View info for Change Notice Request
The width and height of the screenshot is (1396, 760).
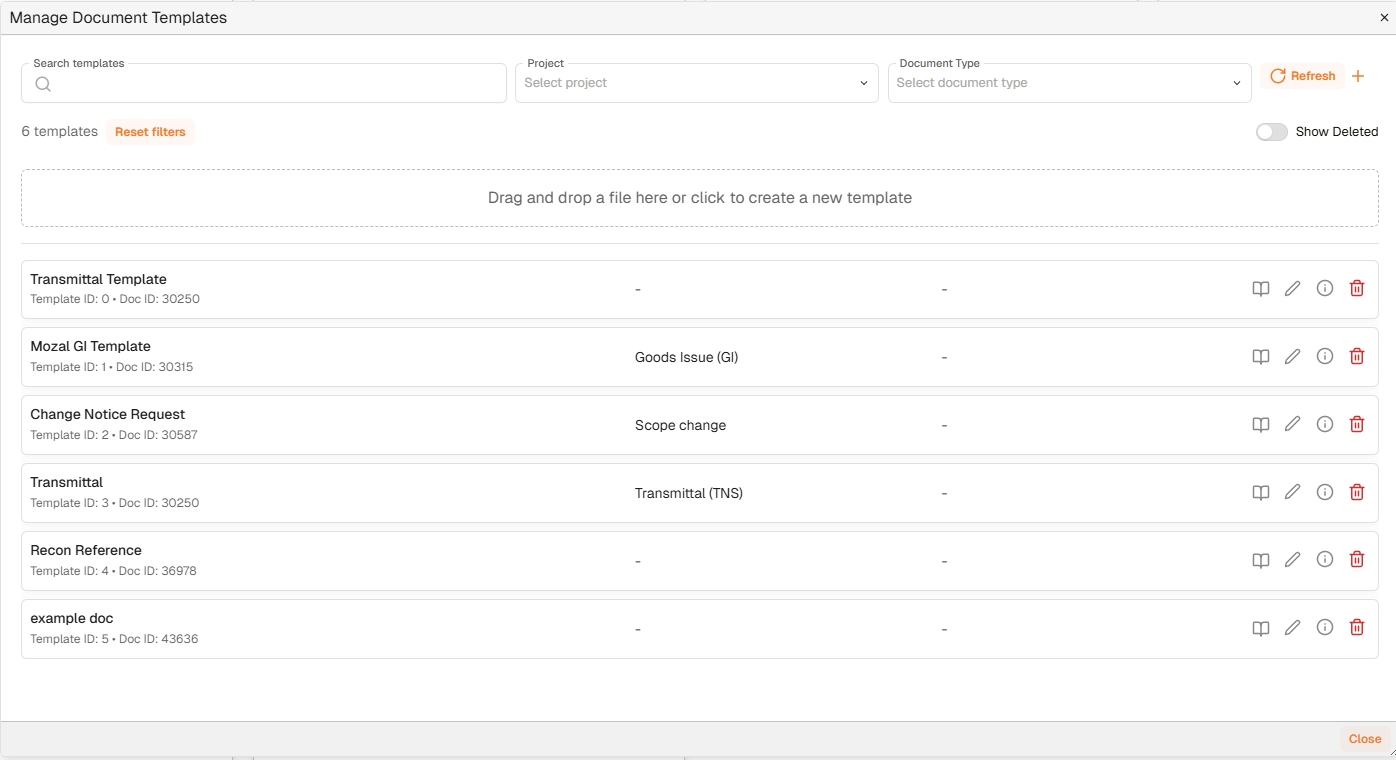click(1325, 425)
